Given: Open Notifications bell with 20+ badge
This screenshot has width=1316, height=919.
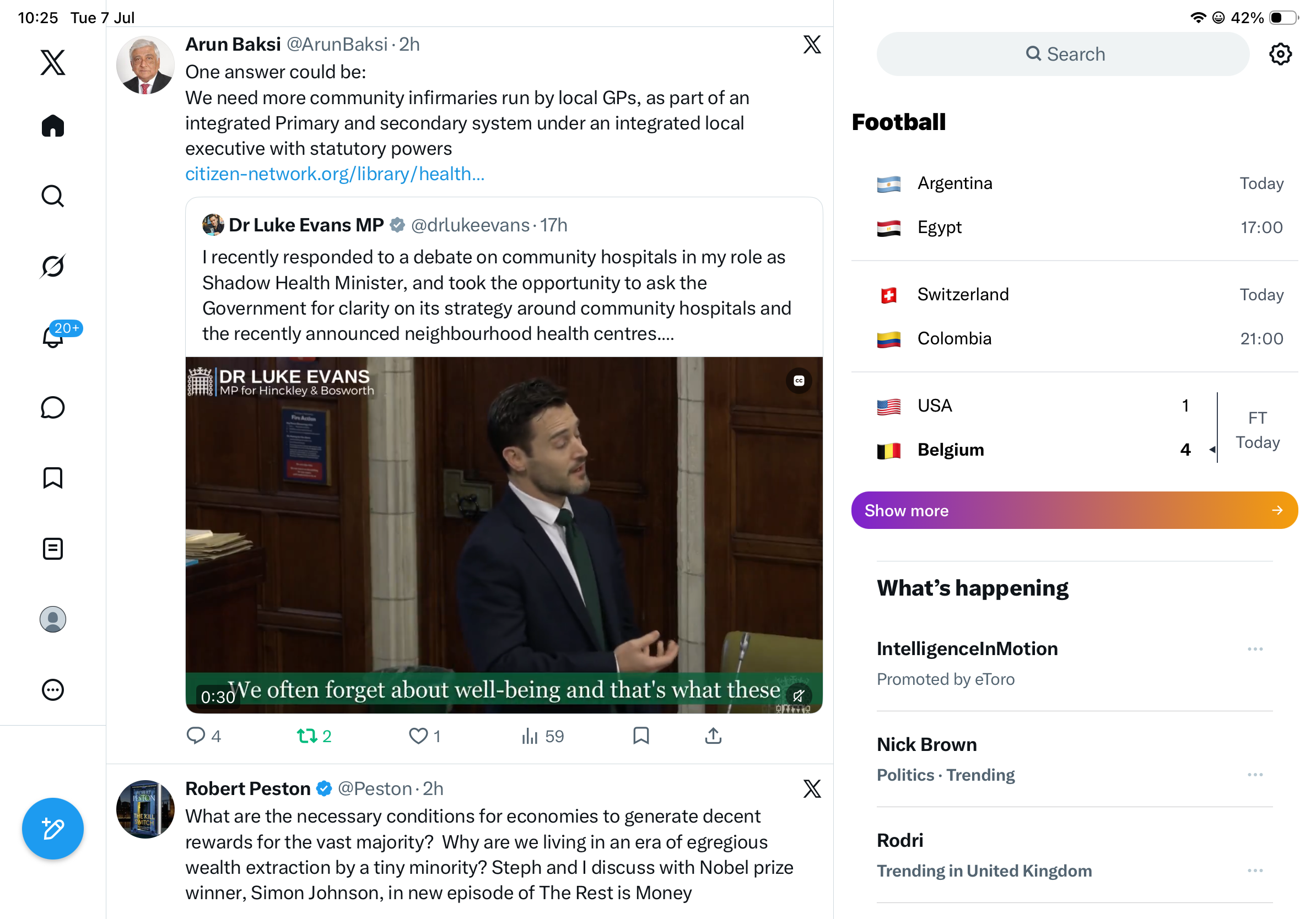Looking at the screenshot, I should (x=53, y=336).
